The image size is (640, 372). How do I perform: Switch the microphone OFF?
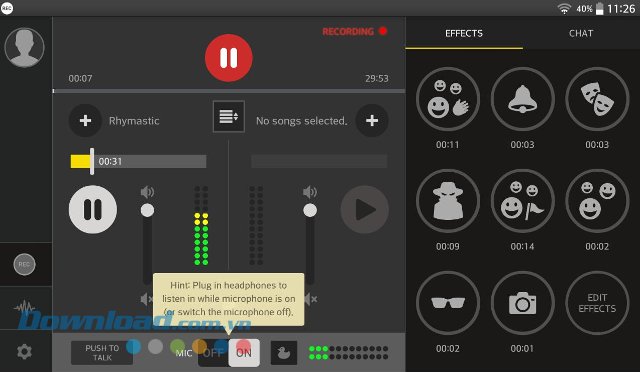(213, 353)
